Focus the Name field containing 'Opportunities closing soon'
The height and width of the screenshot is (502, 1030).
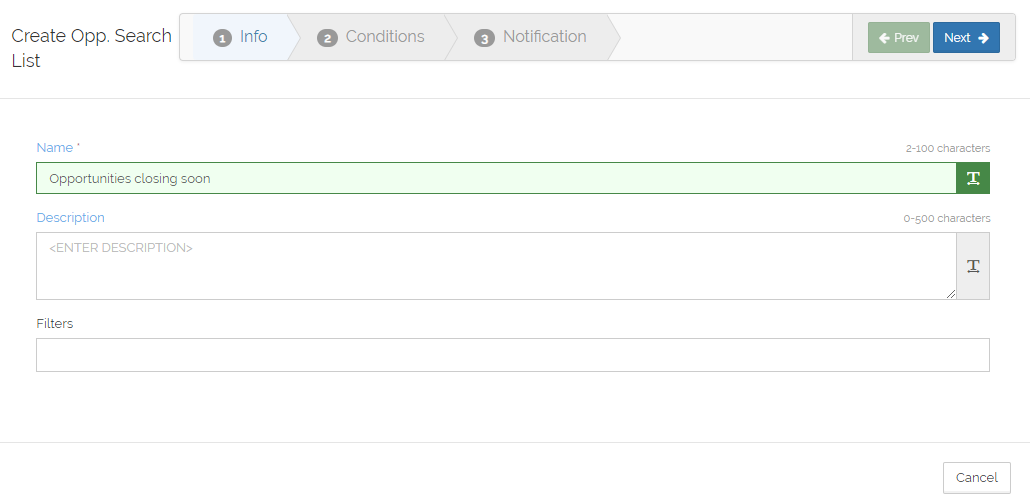click(x=496, y=178)
